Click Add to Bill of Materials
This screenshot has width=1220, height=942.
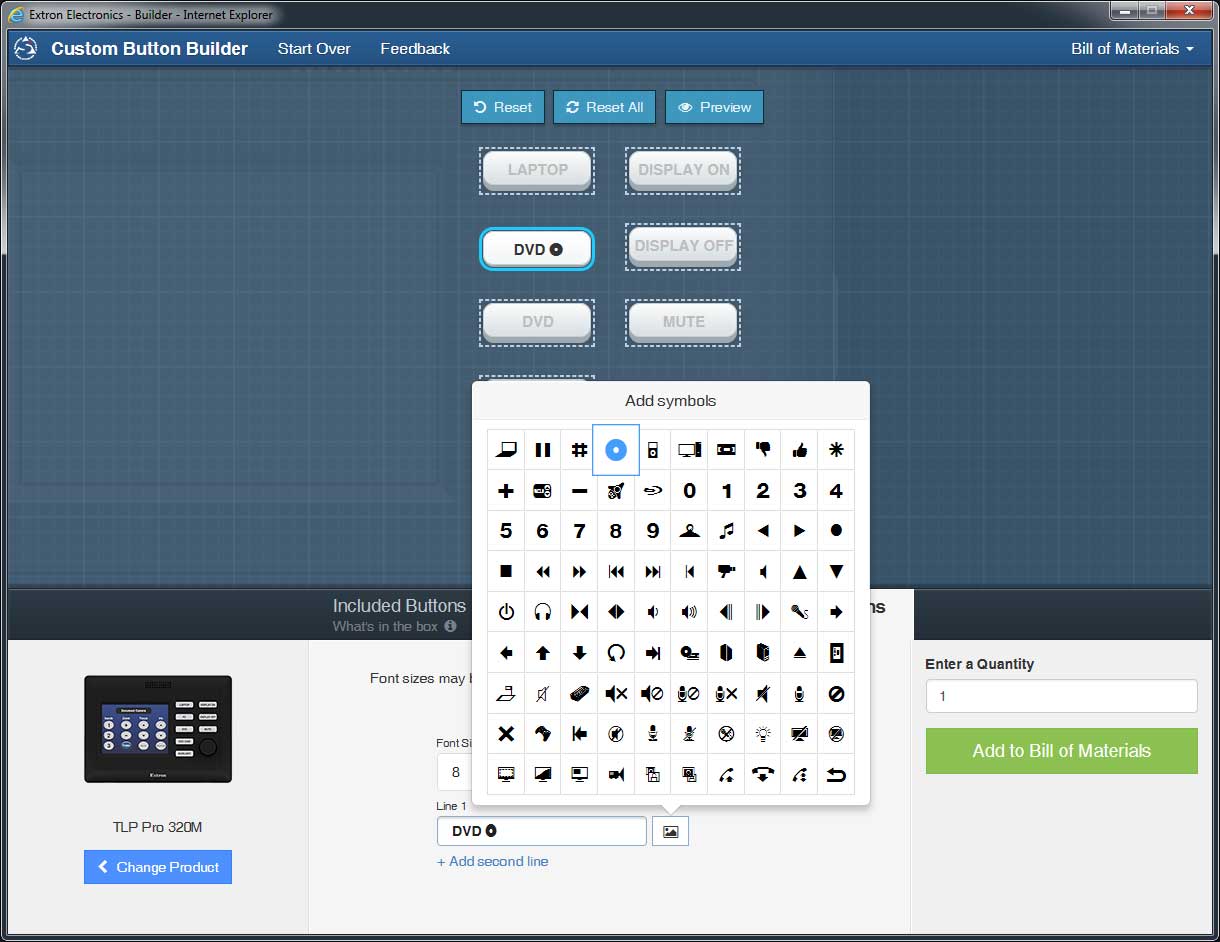(1062, 751)
